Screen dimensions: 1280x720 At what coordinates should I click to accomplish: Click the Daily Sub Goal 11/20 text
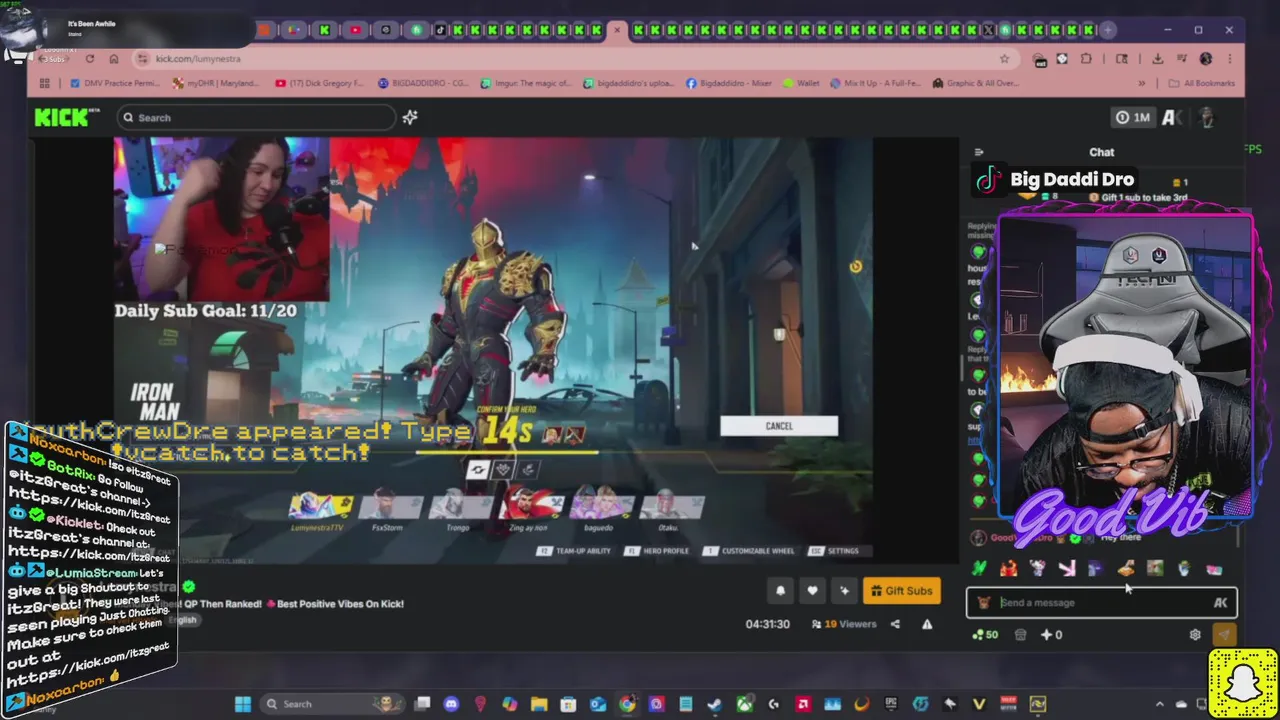pyautogui.click(x=205, y=310)
